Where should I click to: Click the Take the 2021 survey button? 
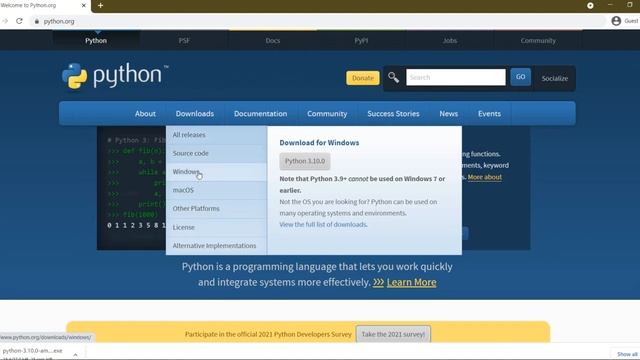coord(393,334)
